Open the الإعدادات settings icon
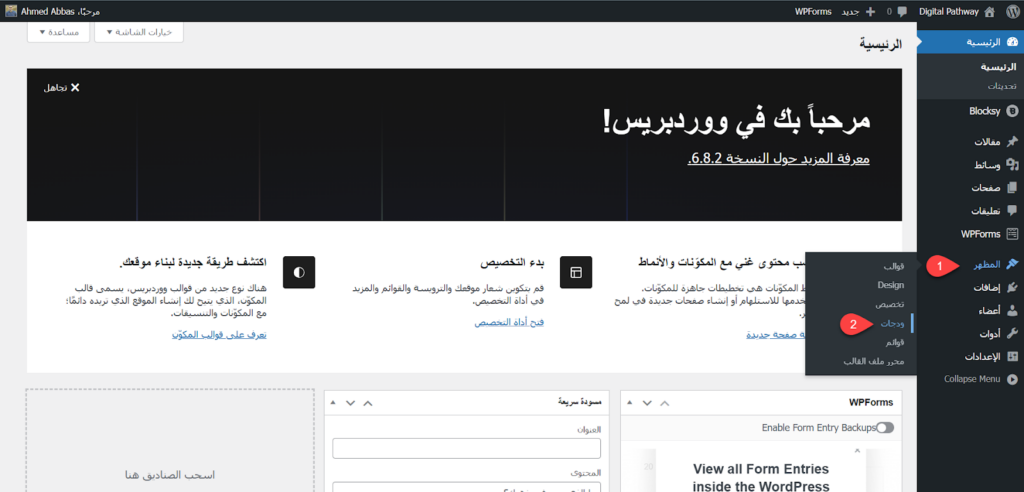1024x492 pixels. click(x=1012, y=357)
